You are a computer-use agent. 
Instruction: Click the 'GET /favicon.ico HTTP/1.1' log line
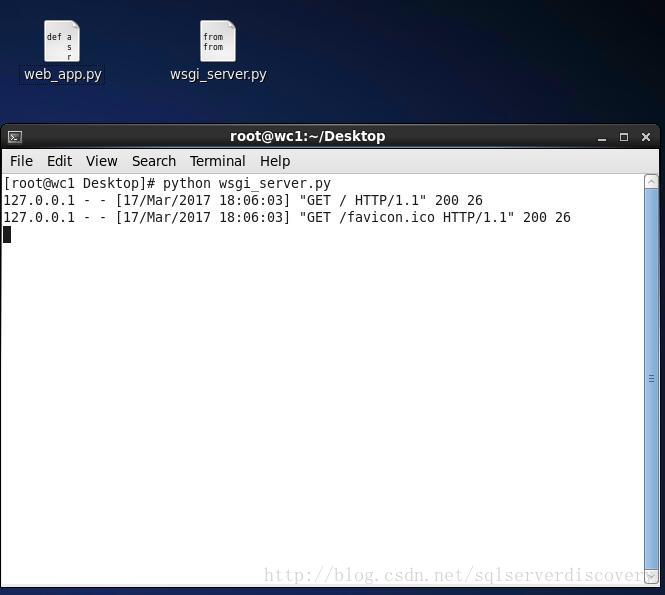click(x=287, y=217)
